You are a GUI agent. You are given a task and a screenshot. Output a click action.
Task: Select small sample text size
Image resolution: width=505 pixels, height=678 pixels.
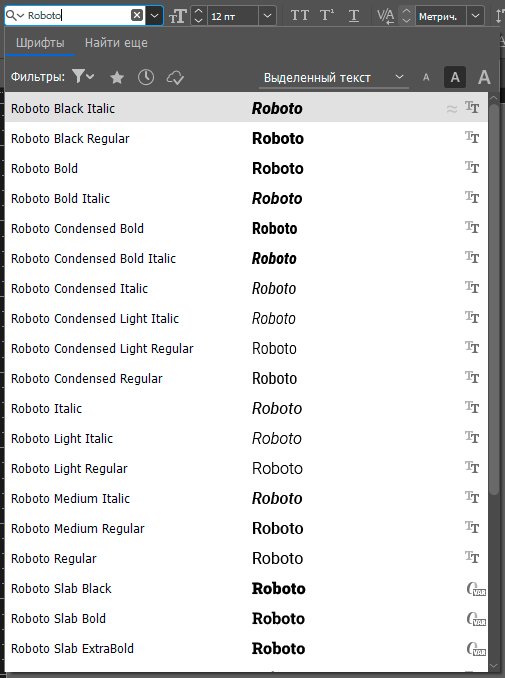click(426, 78)
